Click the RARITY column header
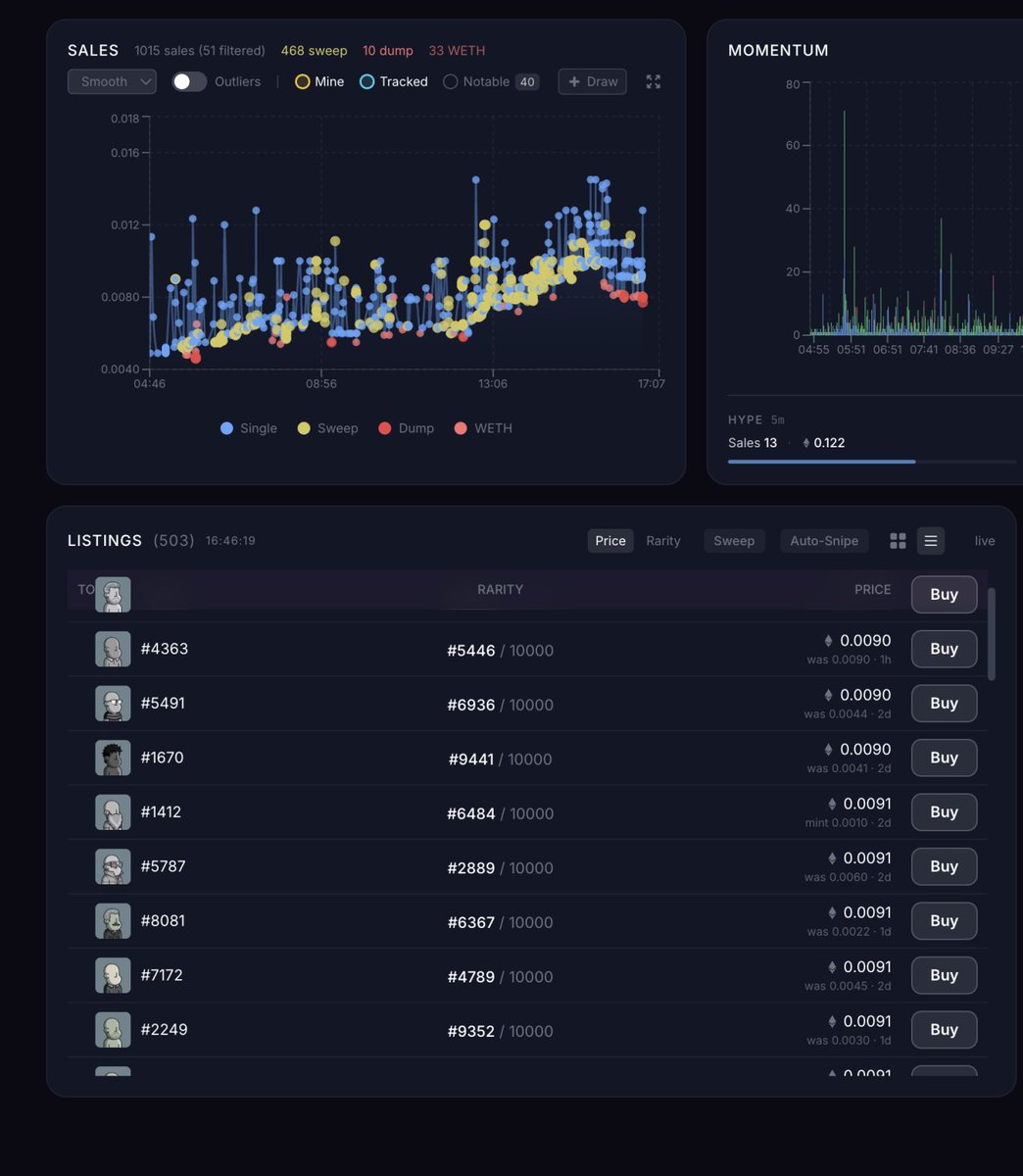1023x1176 pixels. (x=500, y=589)
